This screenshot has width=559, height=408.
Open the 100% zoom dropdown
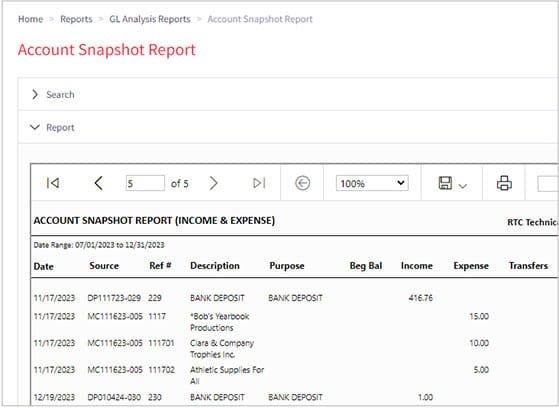pyautogui.click(x=372, y=183)
